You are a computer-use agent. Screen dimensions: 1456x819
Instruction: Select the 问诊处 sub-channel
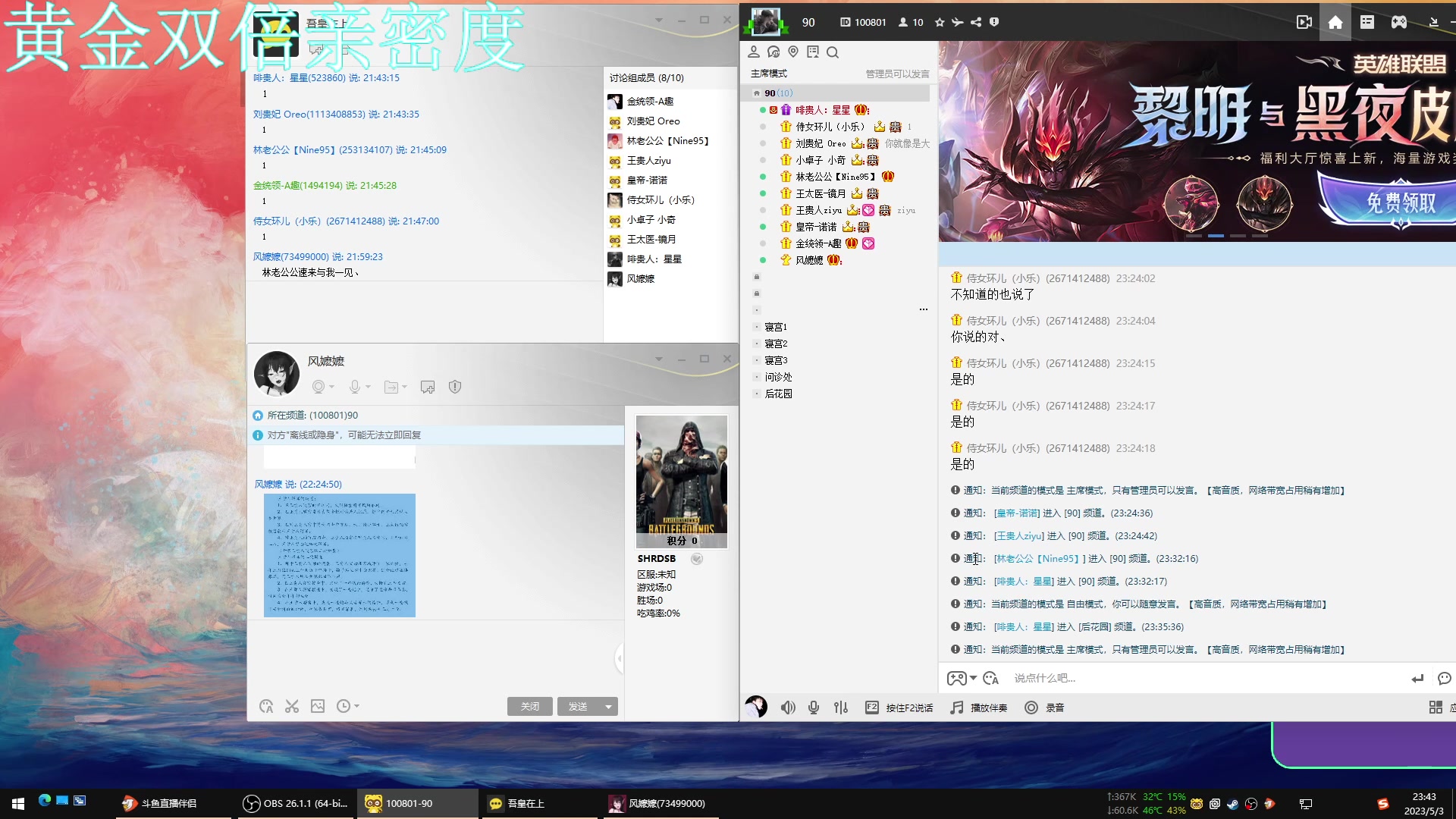point(778,377)
